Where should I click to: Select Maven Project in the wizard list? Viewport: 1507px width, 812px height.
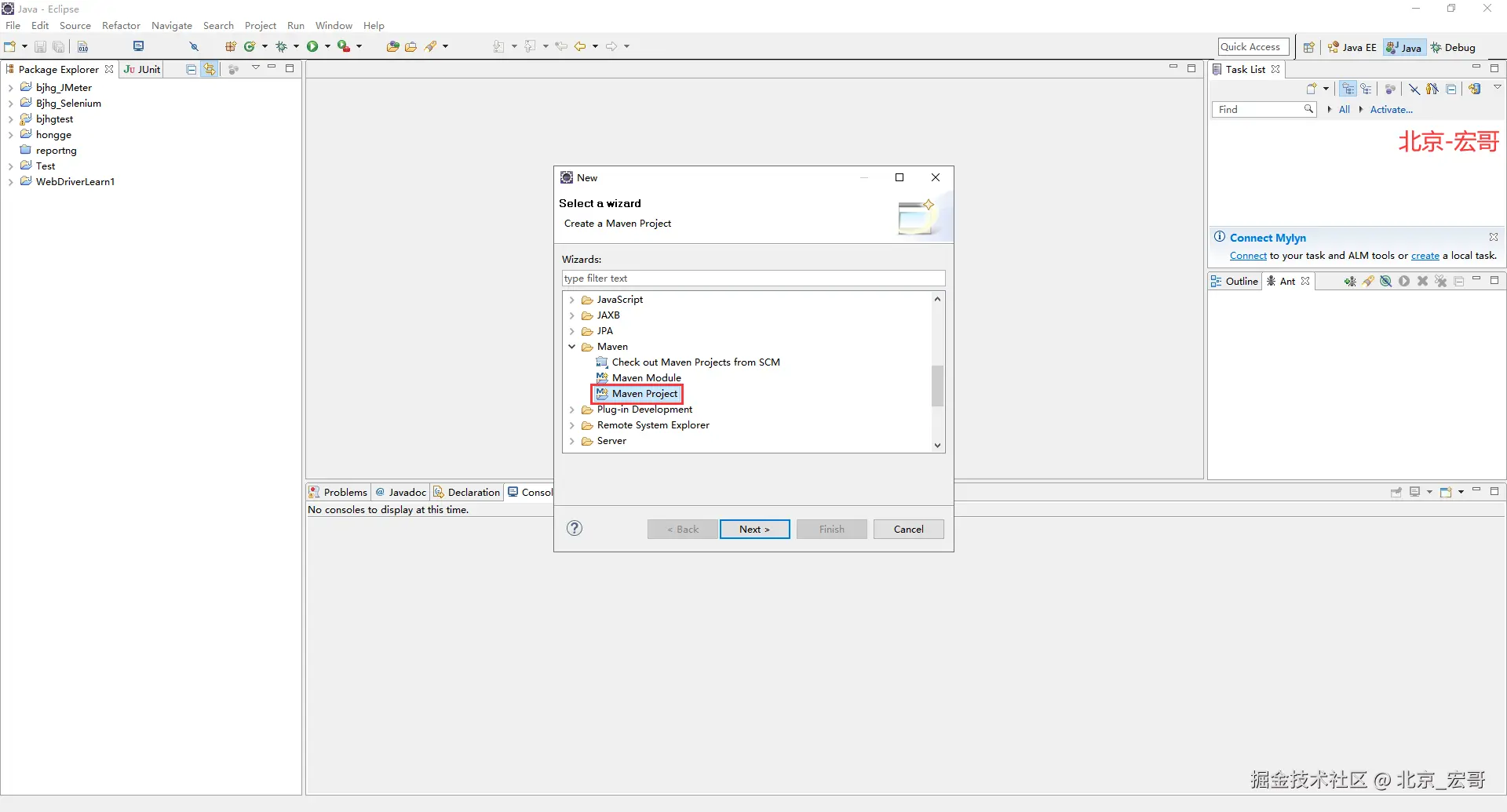[x=637, y=394]
